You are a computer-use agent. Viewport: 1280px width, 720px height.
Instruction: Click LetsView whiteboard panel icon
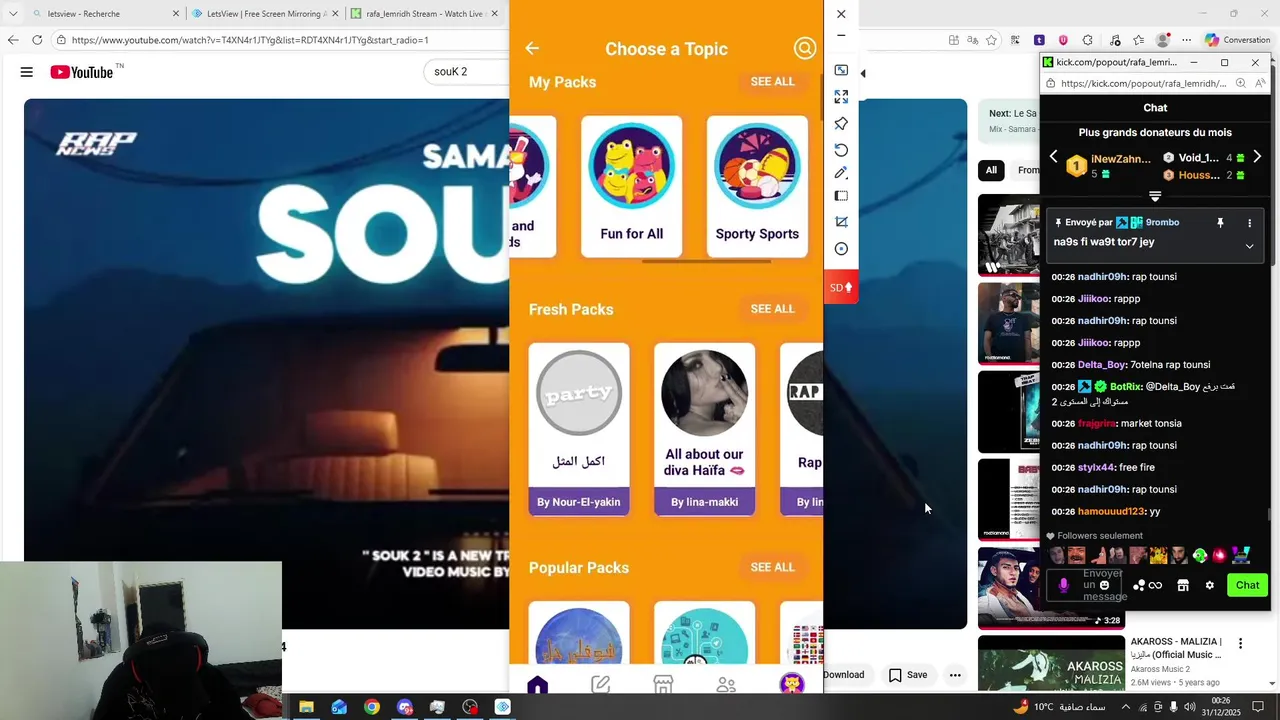[x=841, y=197]
